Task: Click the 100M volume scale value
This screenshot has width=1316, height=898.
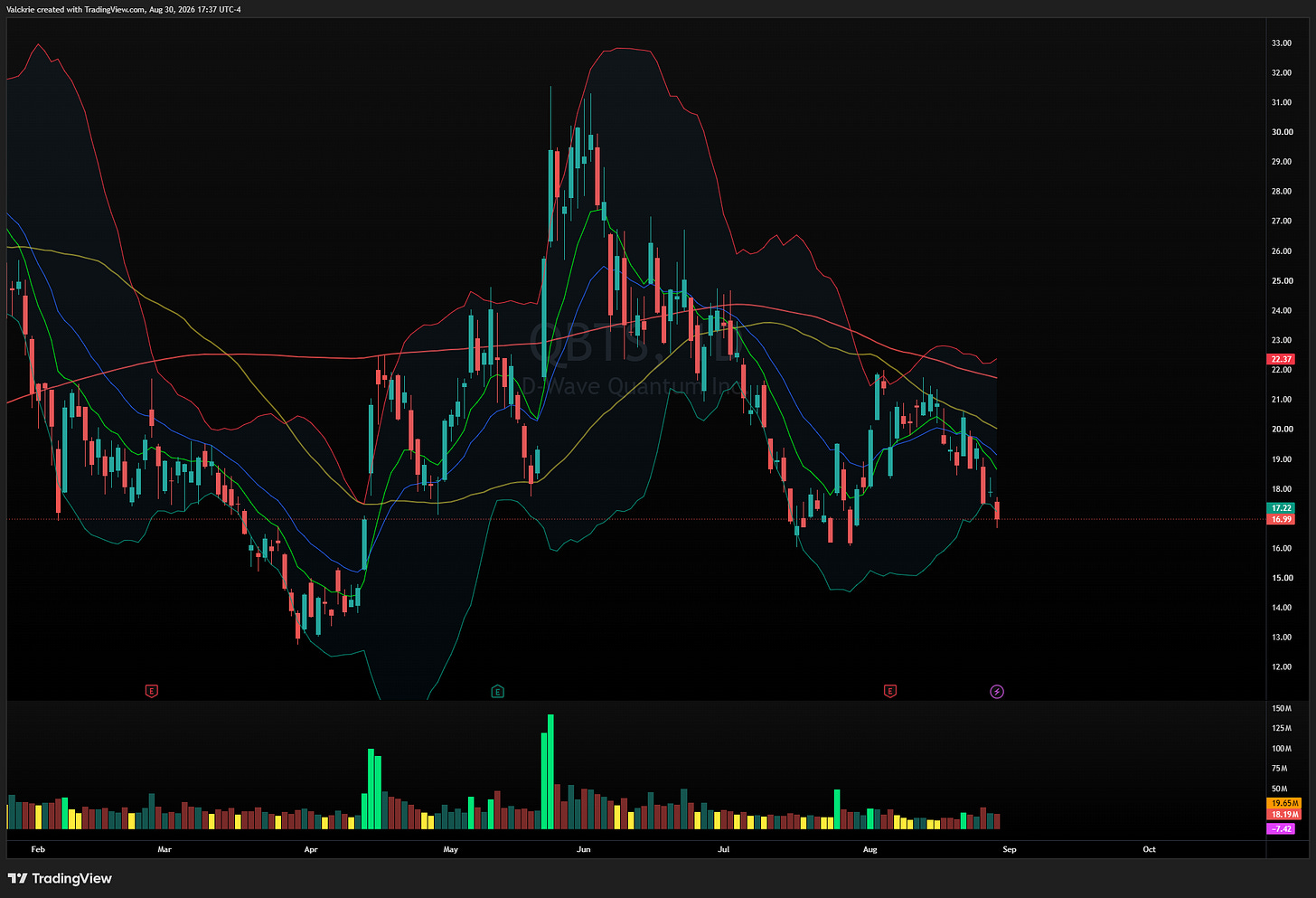Action: 1282,749
